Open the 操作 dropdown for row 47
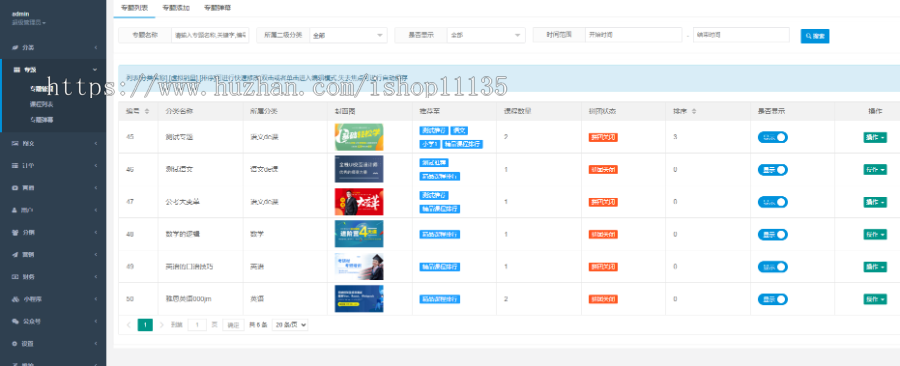Screen dimensions: 900x366 tap(875, 202)
